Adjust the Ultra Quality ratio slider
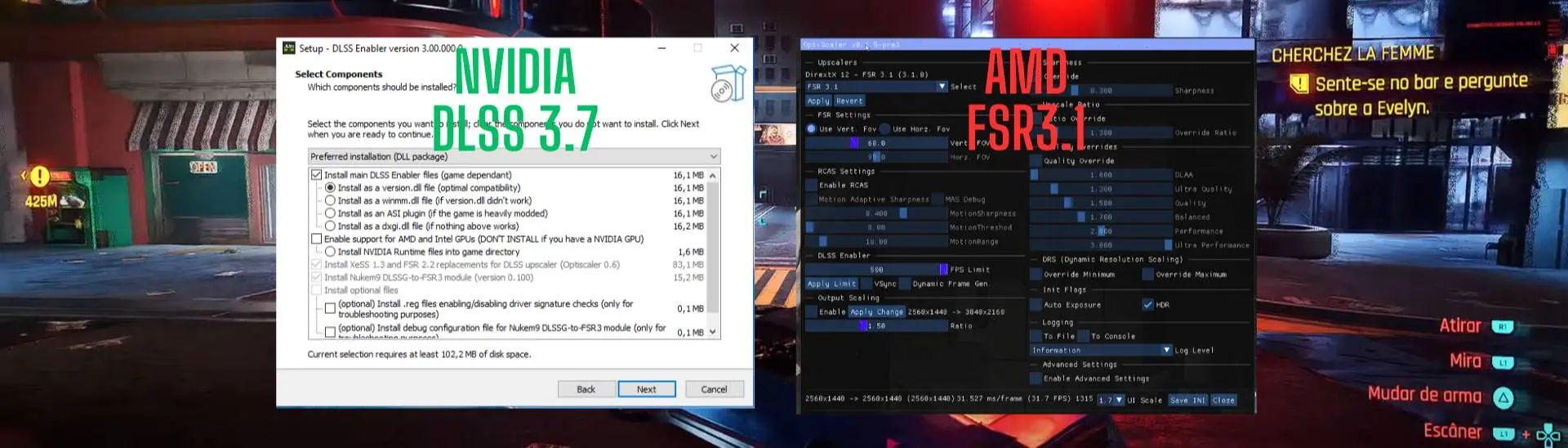 click(1100, 189)
